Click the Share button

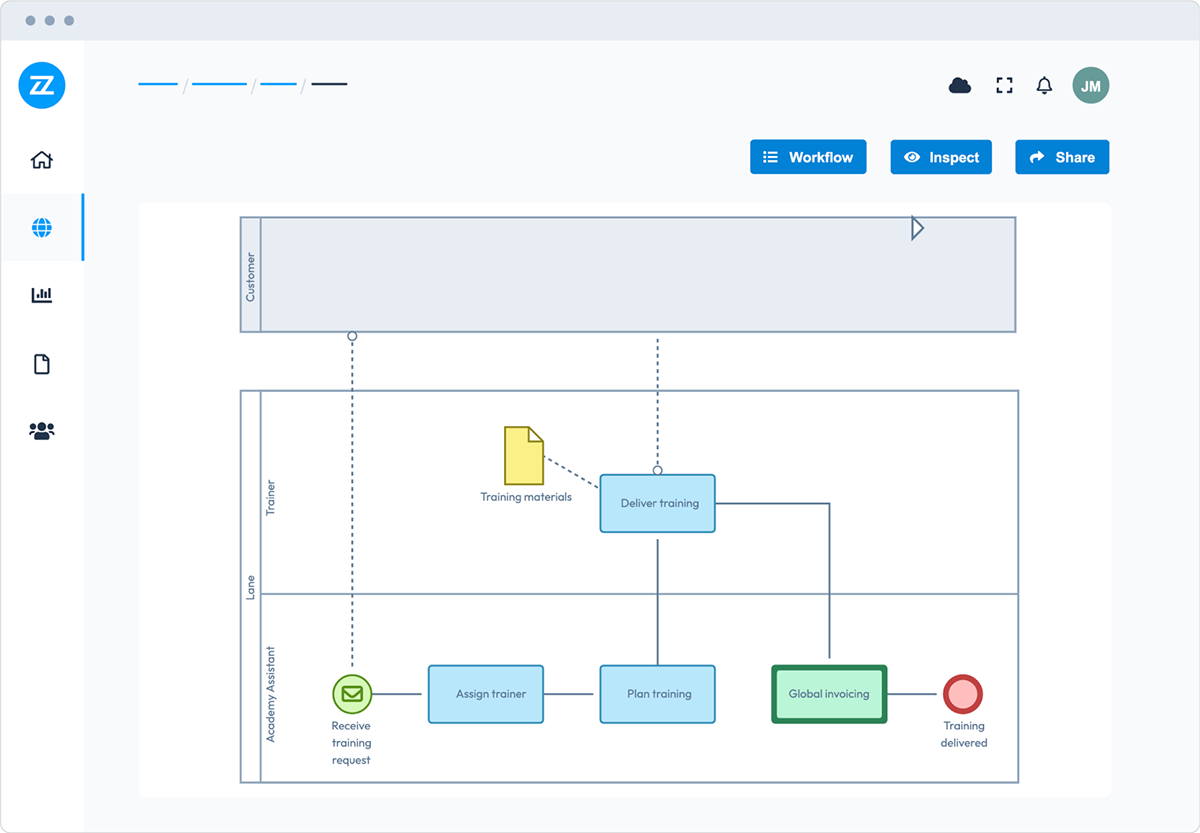click(1062, 157)
